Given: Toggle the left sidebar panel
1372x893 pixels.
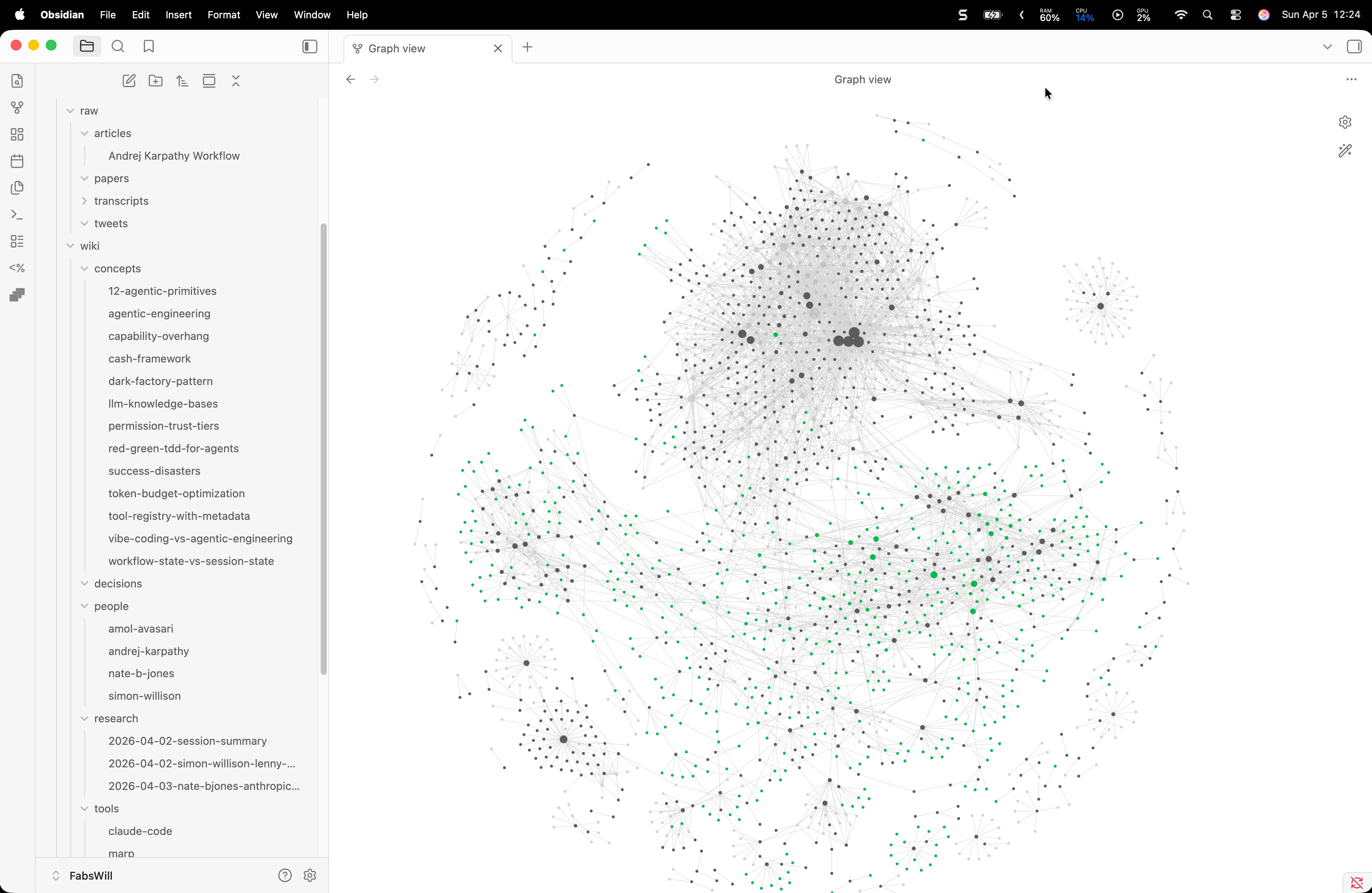Looking at the screenshot, I should [309, 46].
